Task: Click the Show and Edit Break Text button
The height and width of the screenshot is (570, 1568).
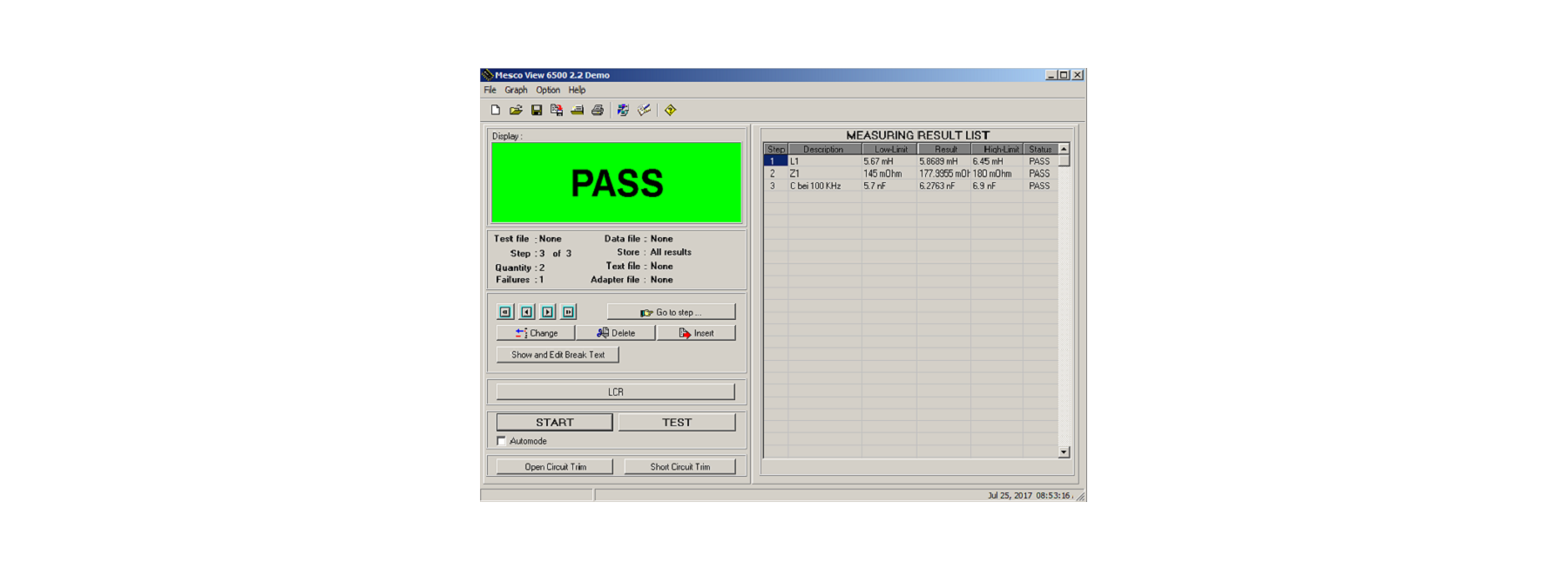Action: click(x=558, y=355)
